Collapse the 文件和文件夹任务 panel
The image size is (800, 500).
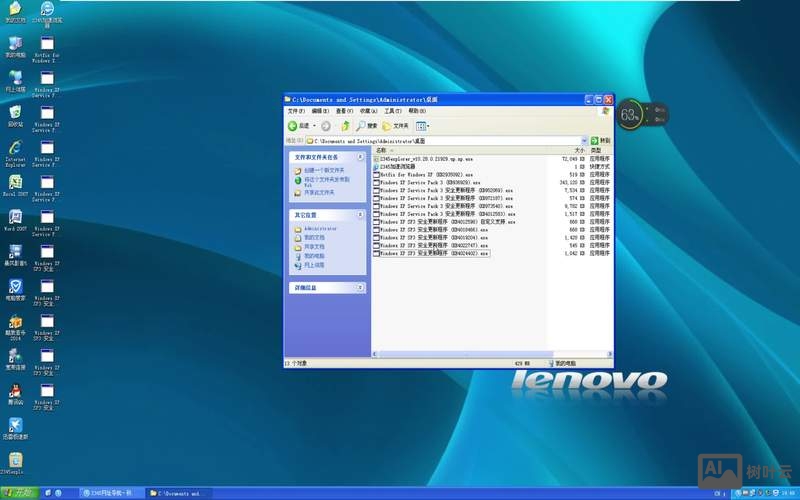tap(361, 157)
